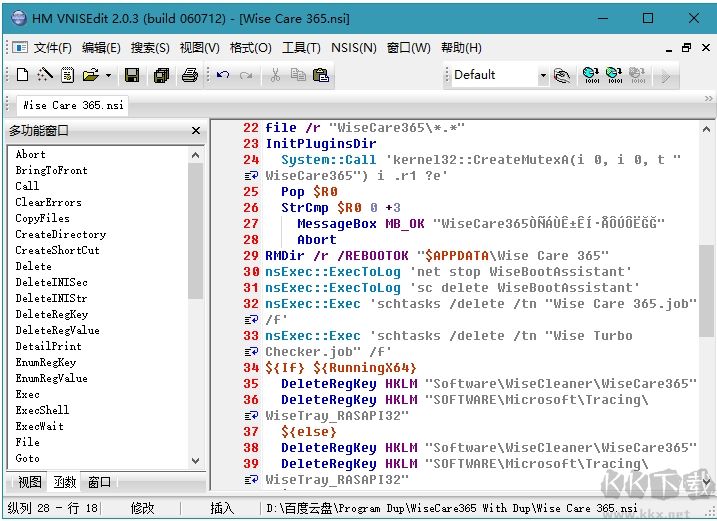
Task: Open the NSIS(N) menu
Action: (x=354, y=47)
